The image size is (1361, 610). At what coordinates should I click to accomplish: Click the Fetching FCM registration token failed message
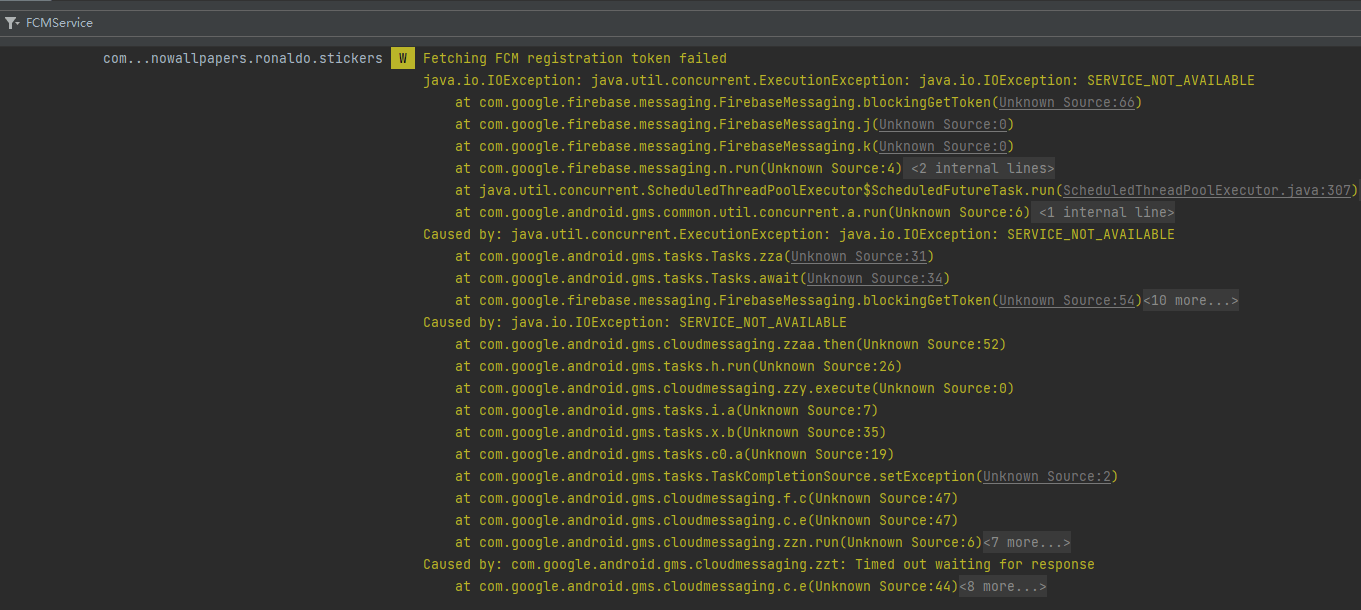pyautogui.click(x=574, y=58)
